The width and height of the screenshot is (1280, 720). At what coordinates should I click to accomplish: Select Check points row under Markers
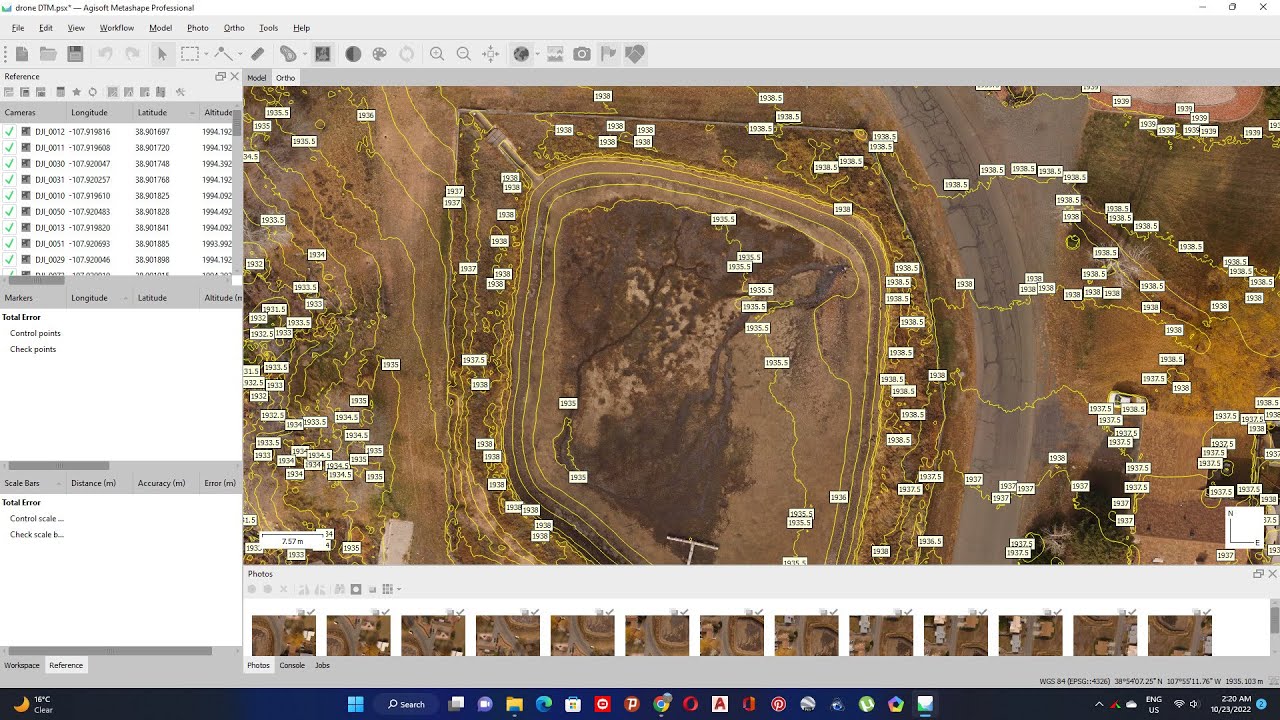[33, 349]
